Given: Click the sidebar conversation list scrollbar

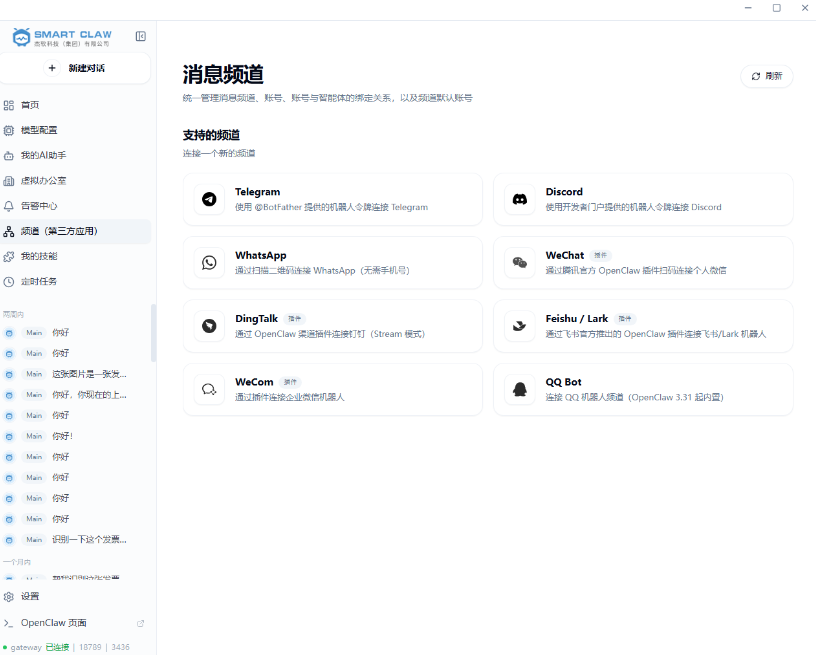Looking at the screenshot, I should (153, 333).
